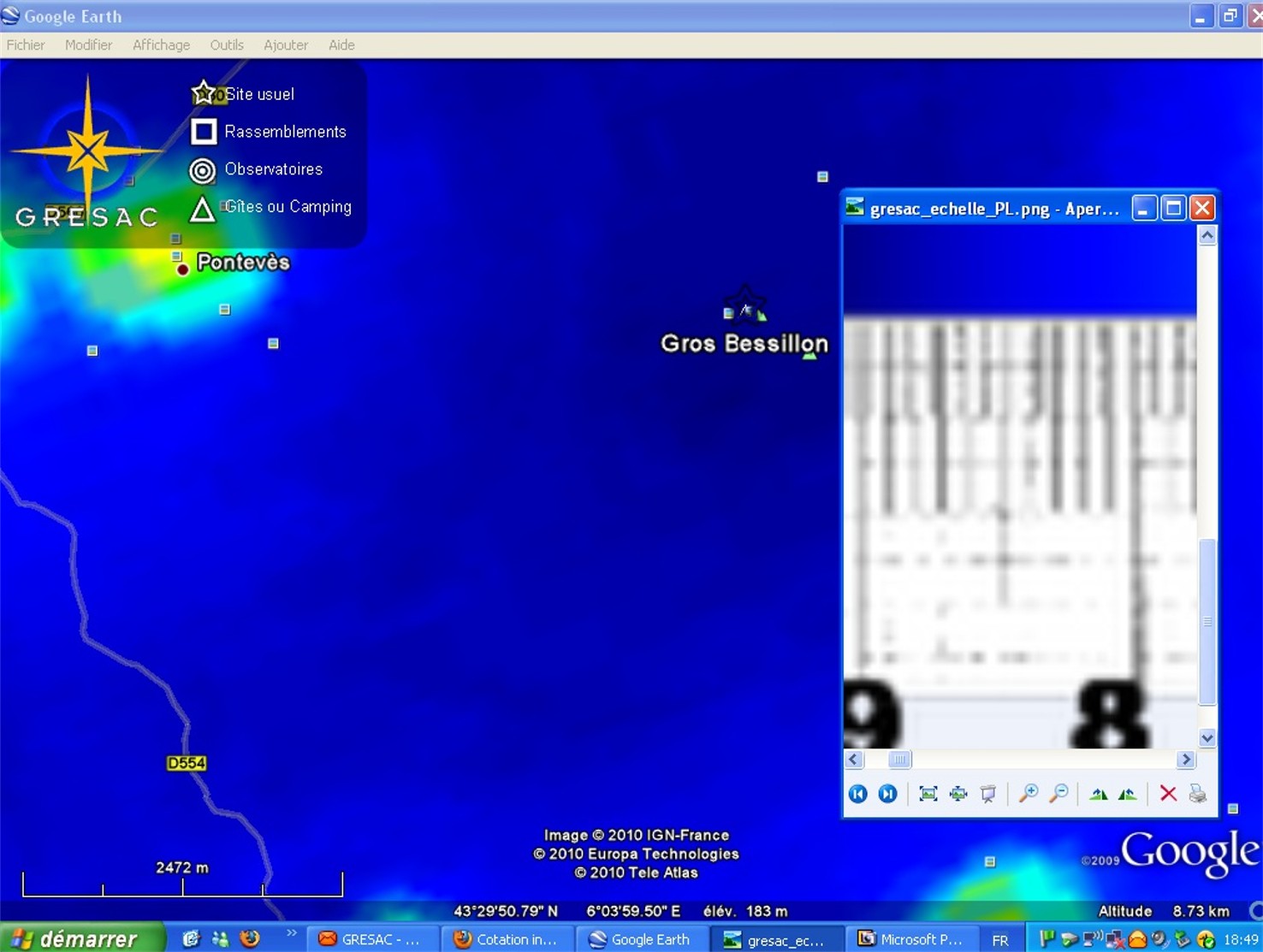This screenshot has width=1263, height=952.
Task: Click the image viewer horizontal scroll right arrow
Action: coord(1186,760)
